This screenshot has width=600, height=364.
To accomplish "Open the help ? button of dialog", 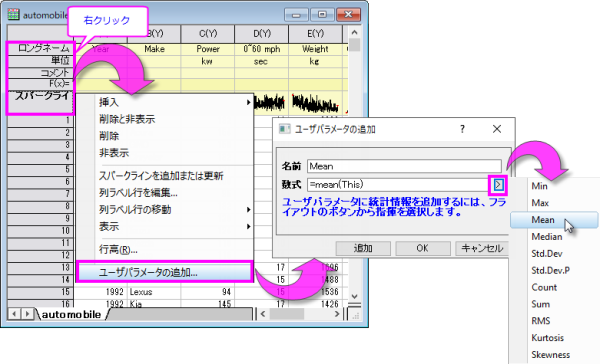I will point(462,129).
